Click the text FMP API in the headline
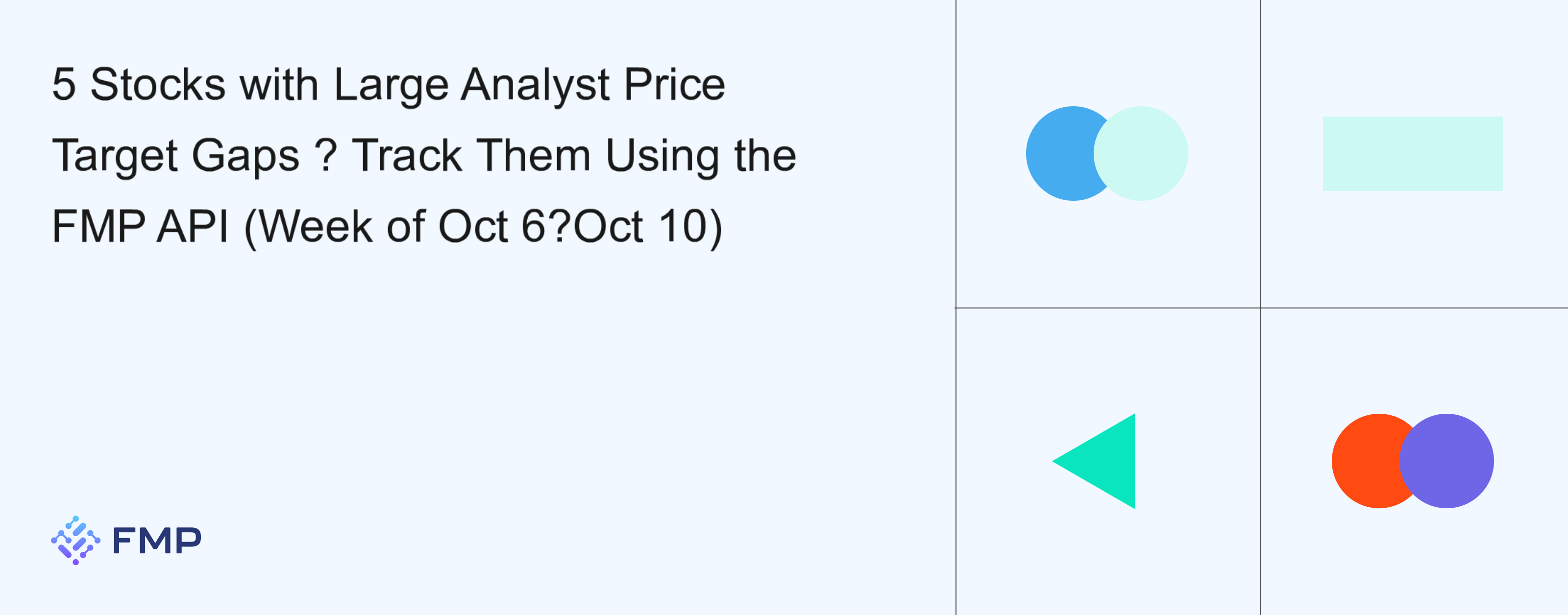This screenshot has width=1568, height=615. click(140, 226)
